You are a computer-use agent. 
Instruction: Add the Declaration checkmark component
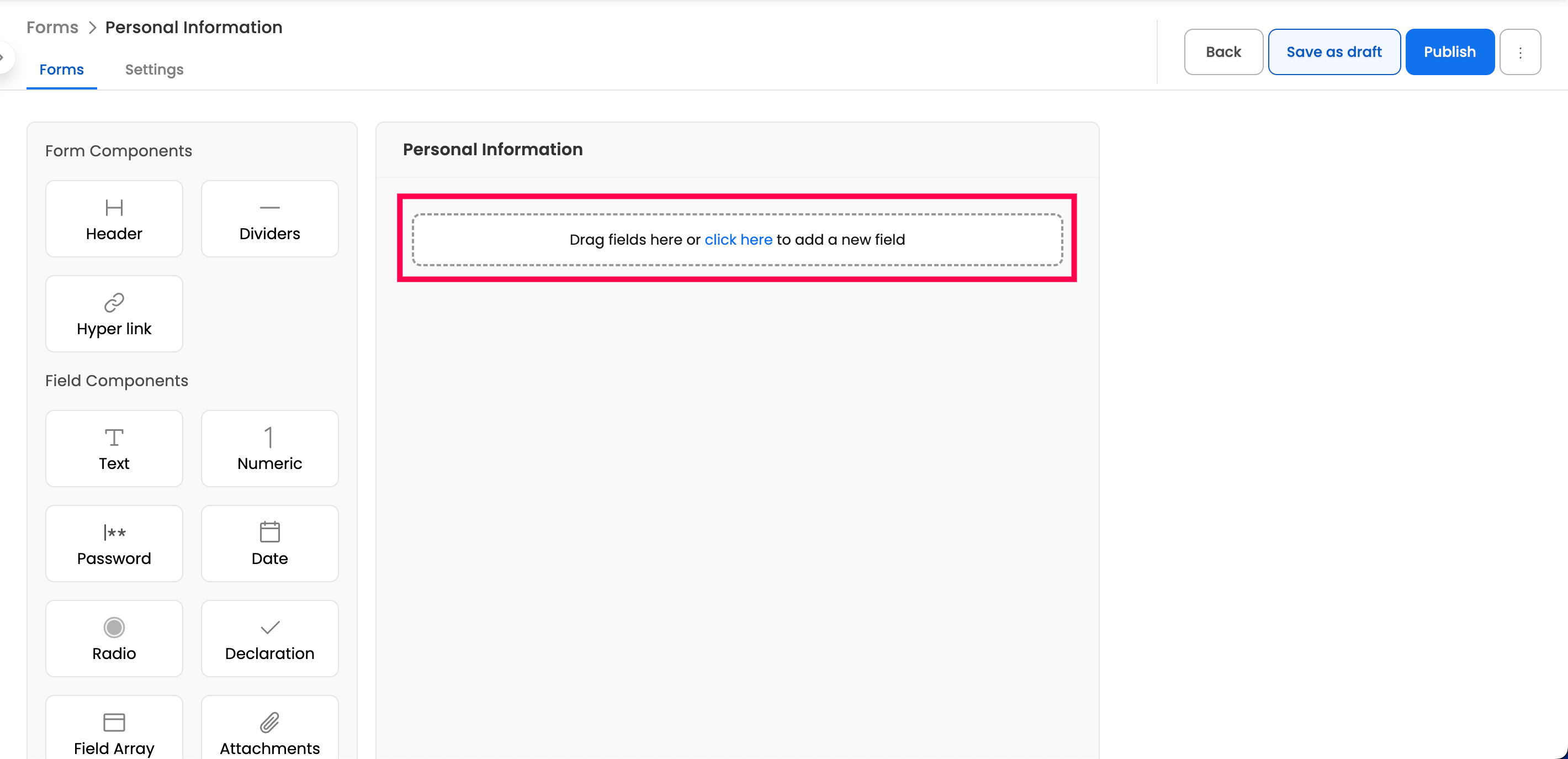269,639
